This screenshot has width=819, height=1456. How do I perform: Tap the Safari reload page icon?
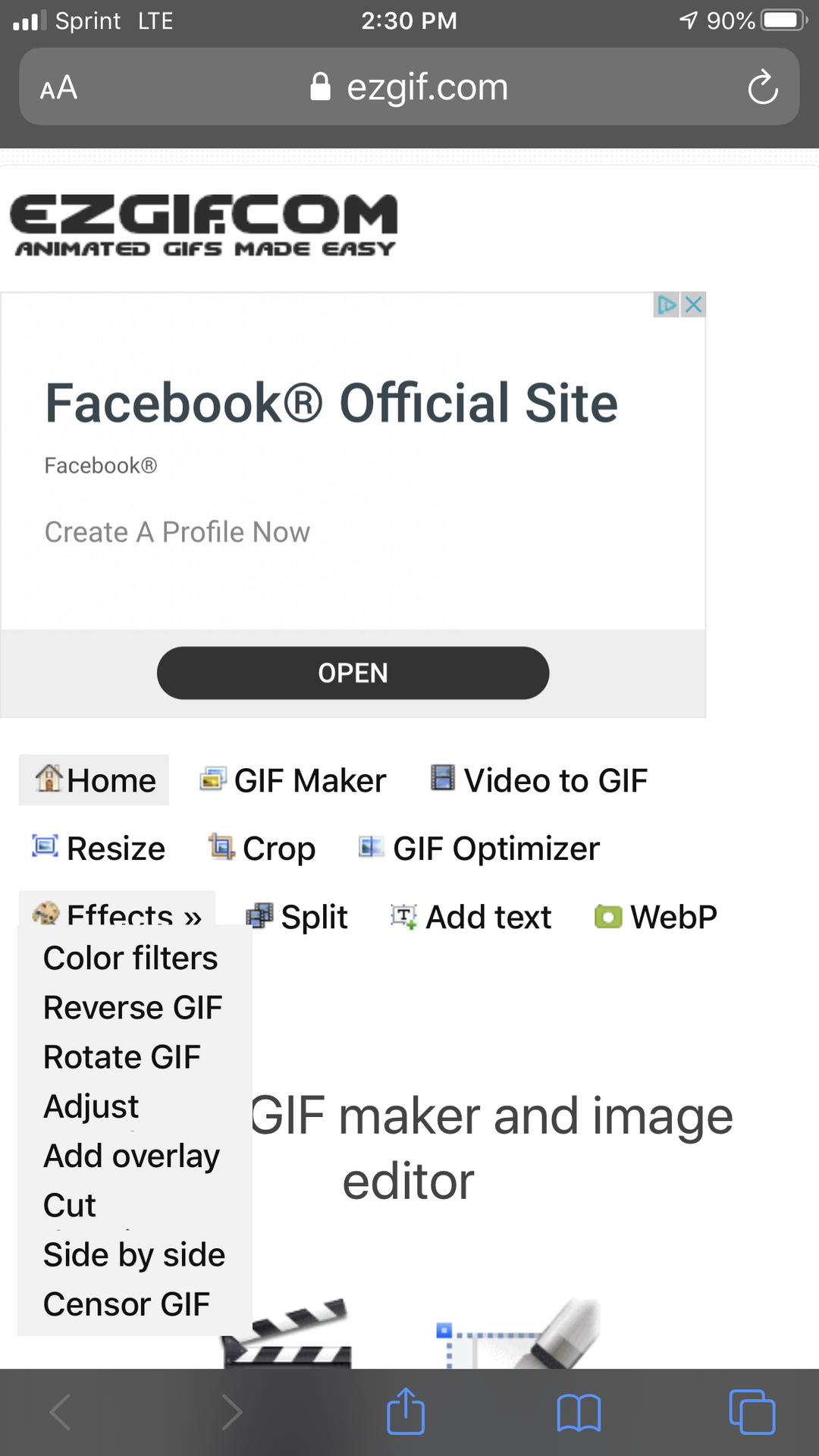tap(762, 87)
